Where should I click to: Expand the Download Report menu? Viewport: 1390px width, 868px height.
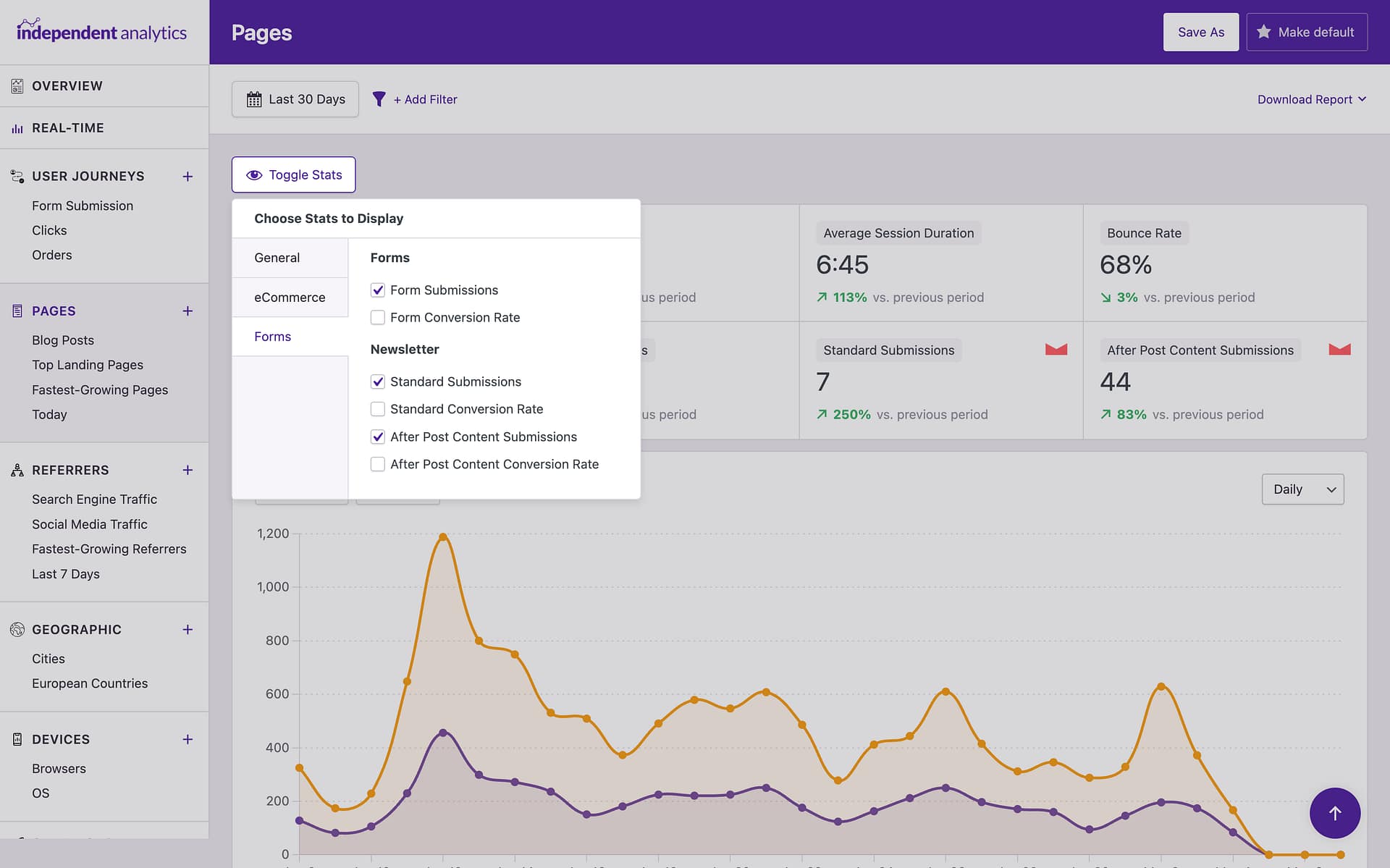[x=1311, y=99]
